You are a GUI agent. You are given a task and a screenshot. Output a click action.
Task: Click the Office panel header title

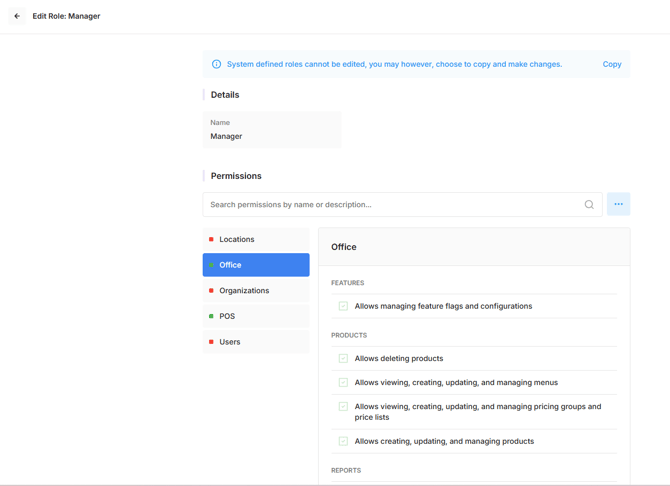pyautogui.click(x=344, y=247)
